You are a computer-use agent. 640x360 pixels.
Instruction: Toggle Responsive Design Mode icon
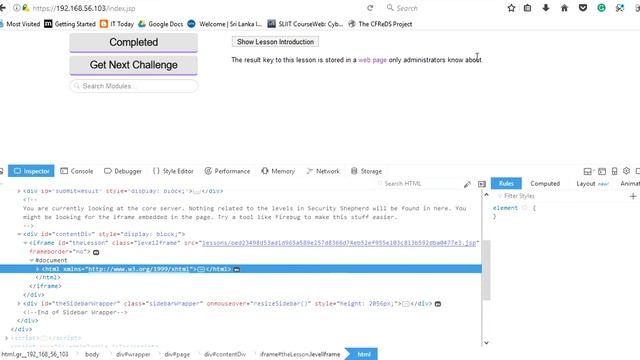[x=614, y=171]
